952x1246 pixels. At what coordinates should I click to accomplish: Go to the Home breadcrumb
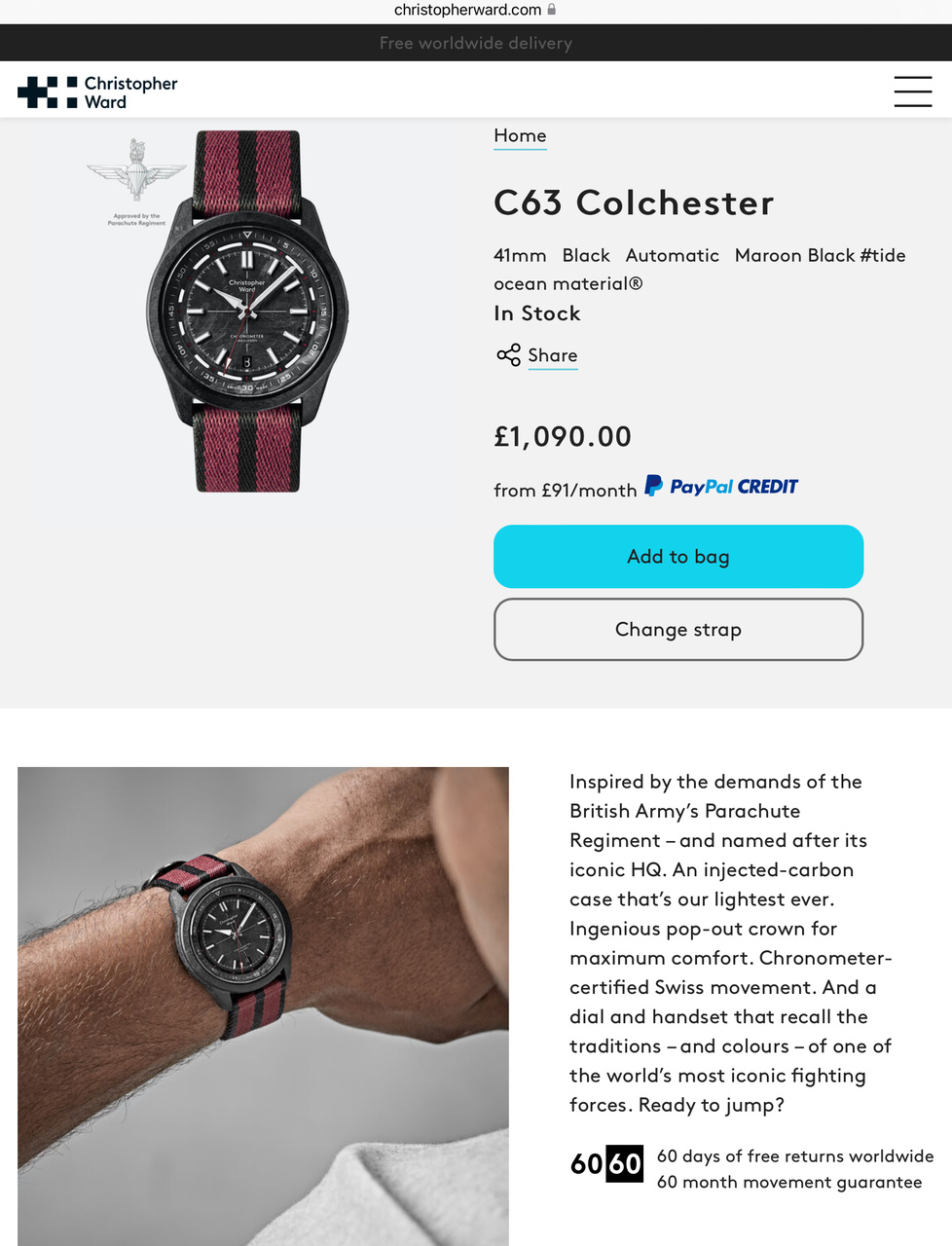[x=520, y=135]
